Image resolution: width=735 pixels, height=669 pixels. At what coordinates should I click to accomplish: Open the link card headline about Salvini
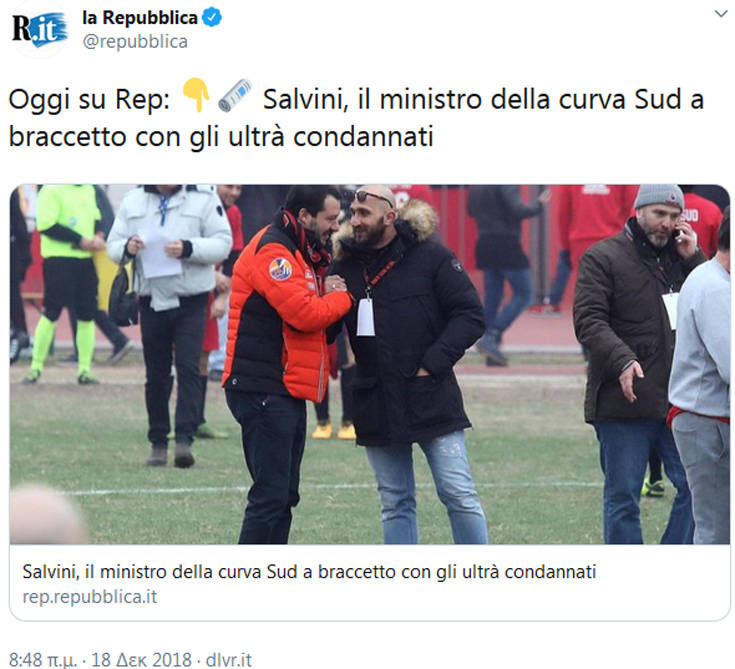[309, 572]
